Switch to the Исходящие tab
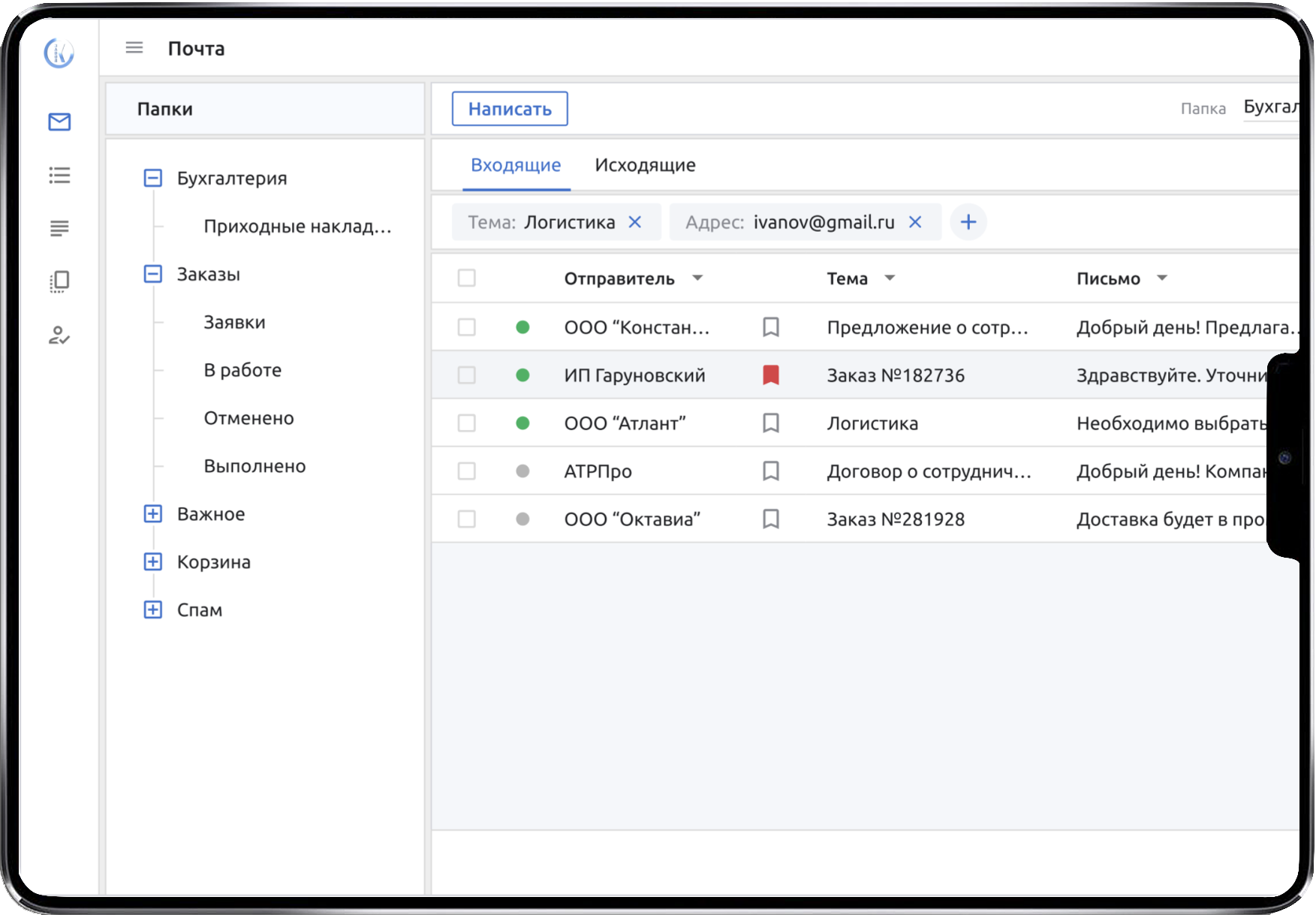The image size is (1316, 915). [644, 165]
